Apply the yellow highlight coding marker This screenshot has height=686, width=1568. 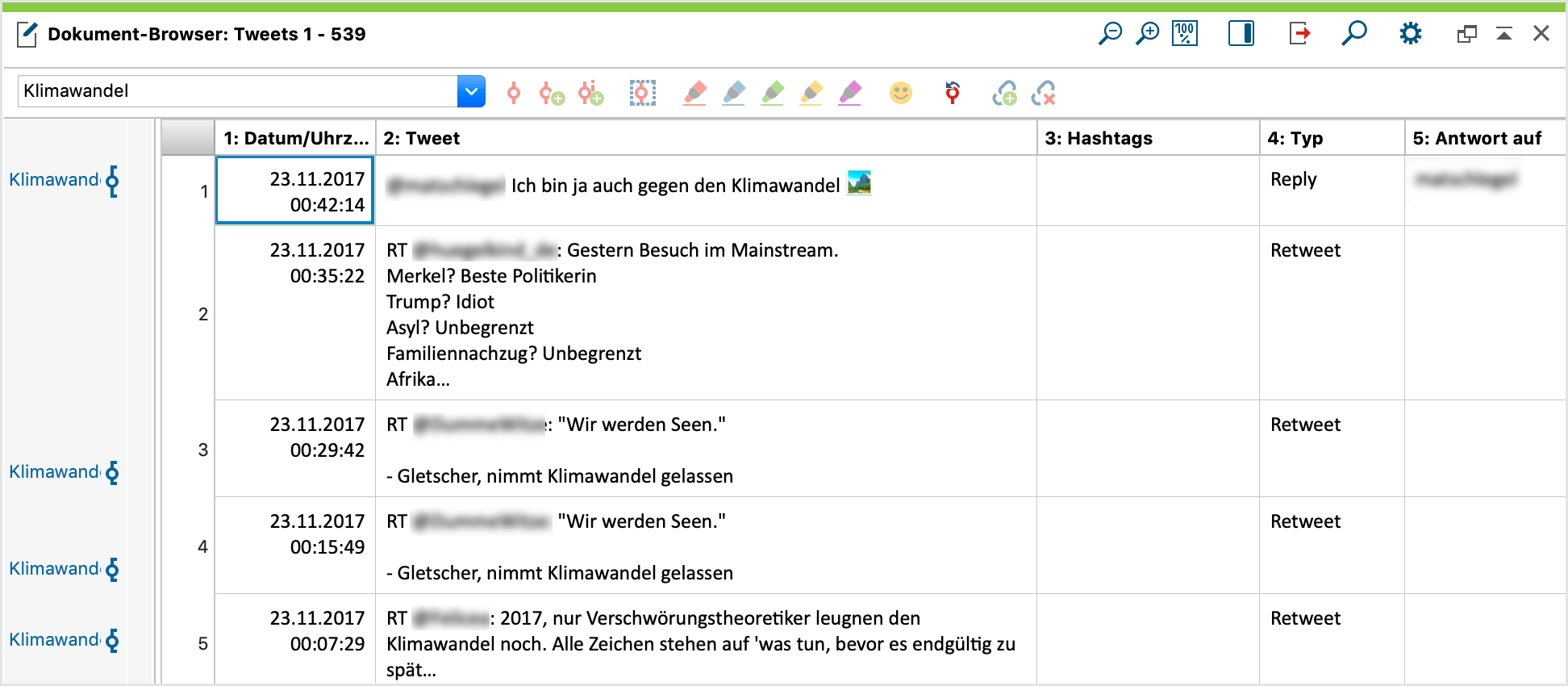811,94
